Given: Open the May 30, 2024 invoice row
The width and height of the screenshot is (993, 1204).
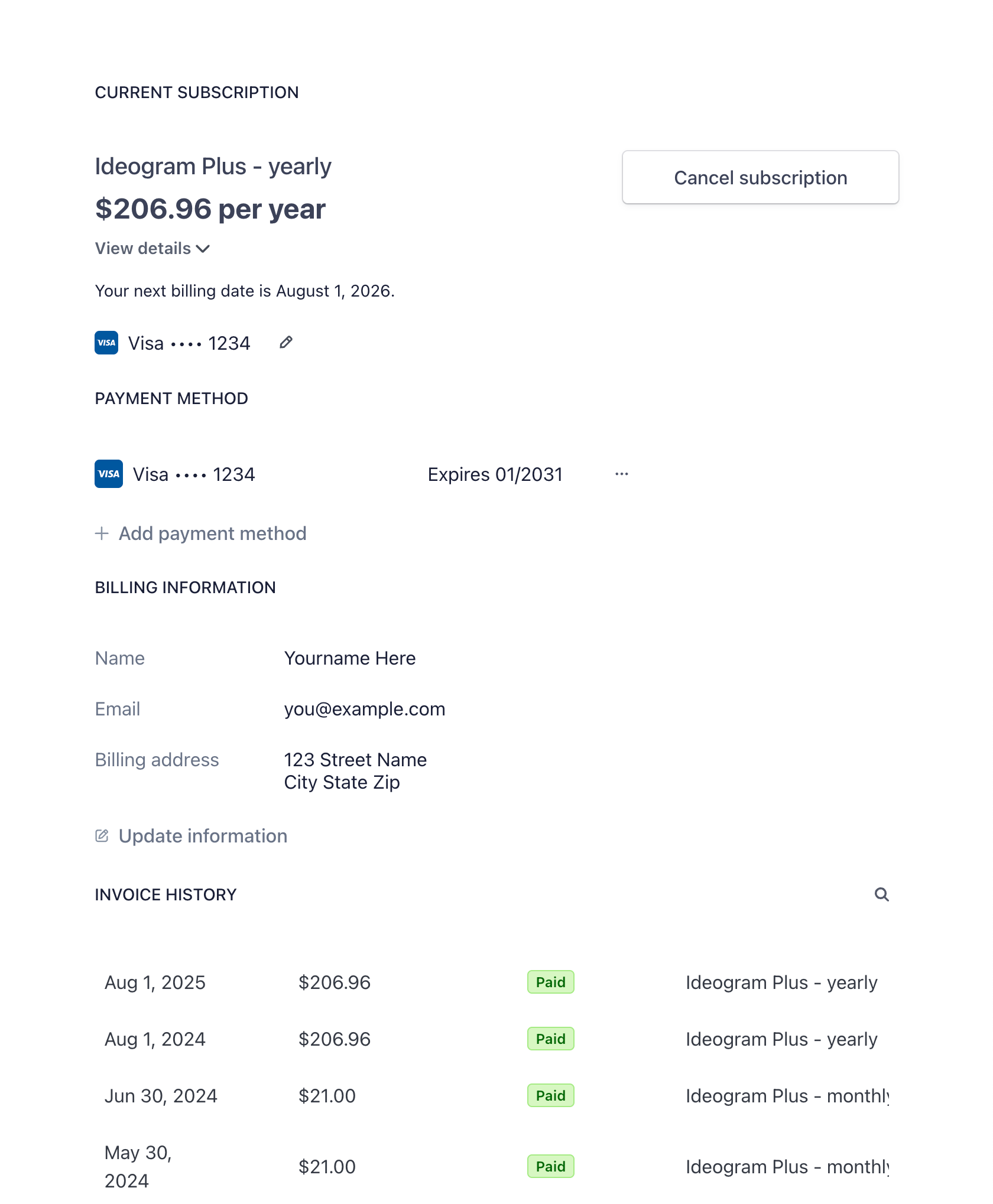Looking at the screenshot, I should point(138,1166).
